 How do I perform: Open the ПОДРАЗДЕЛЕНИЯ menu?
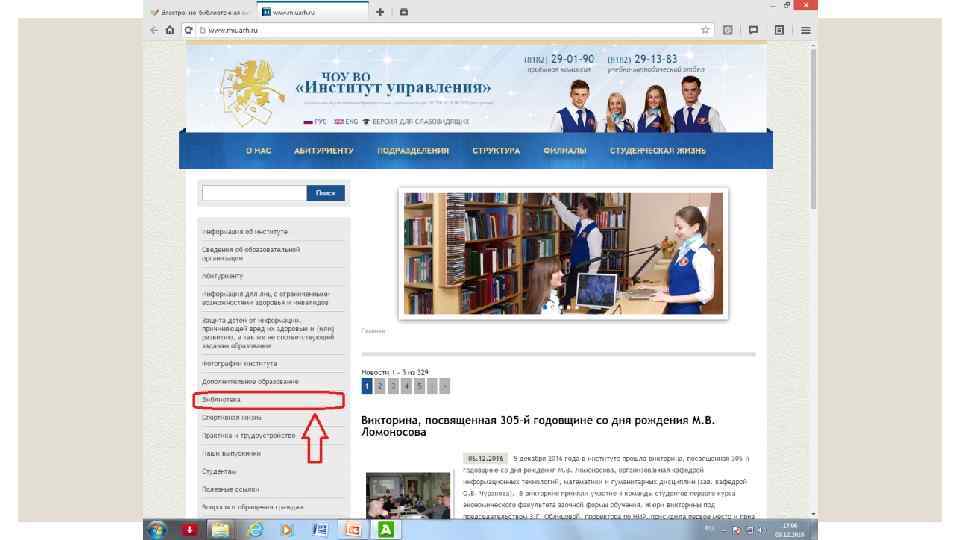(413, 151)
